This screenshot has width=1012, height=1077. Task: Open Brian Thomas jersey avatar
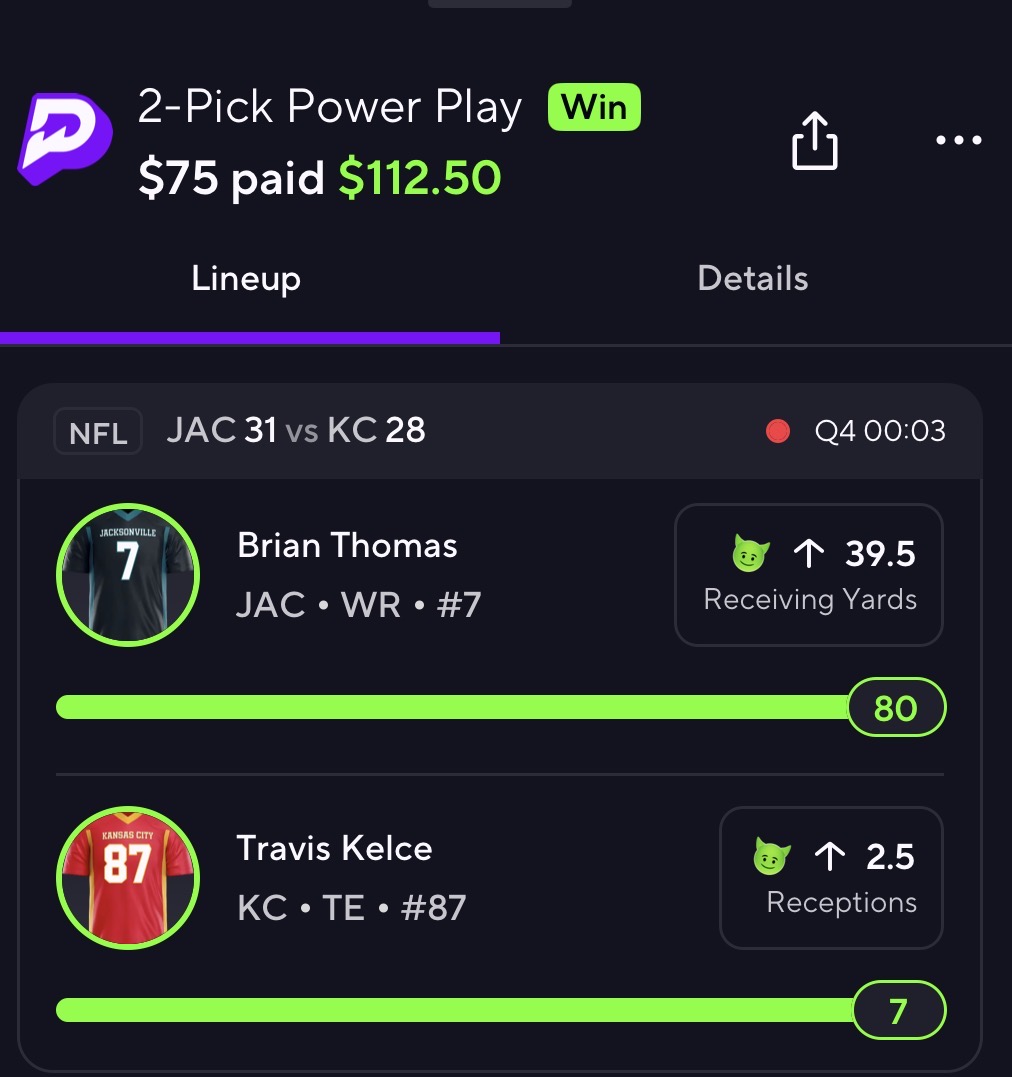point(128,575)
